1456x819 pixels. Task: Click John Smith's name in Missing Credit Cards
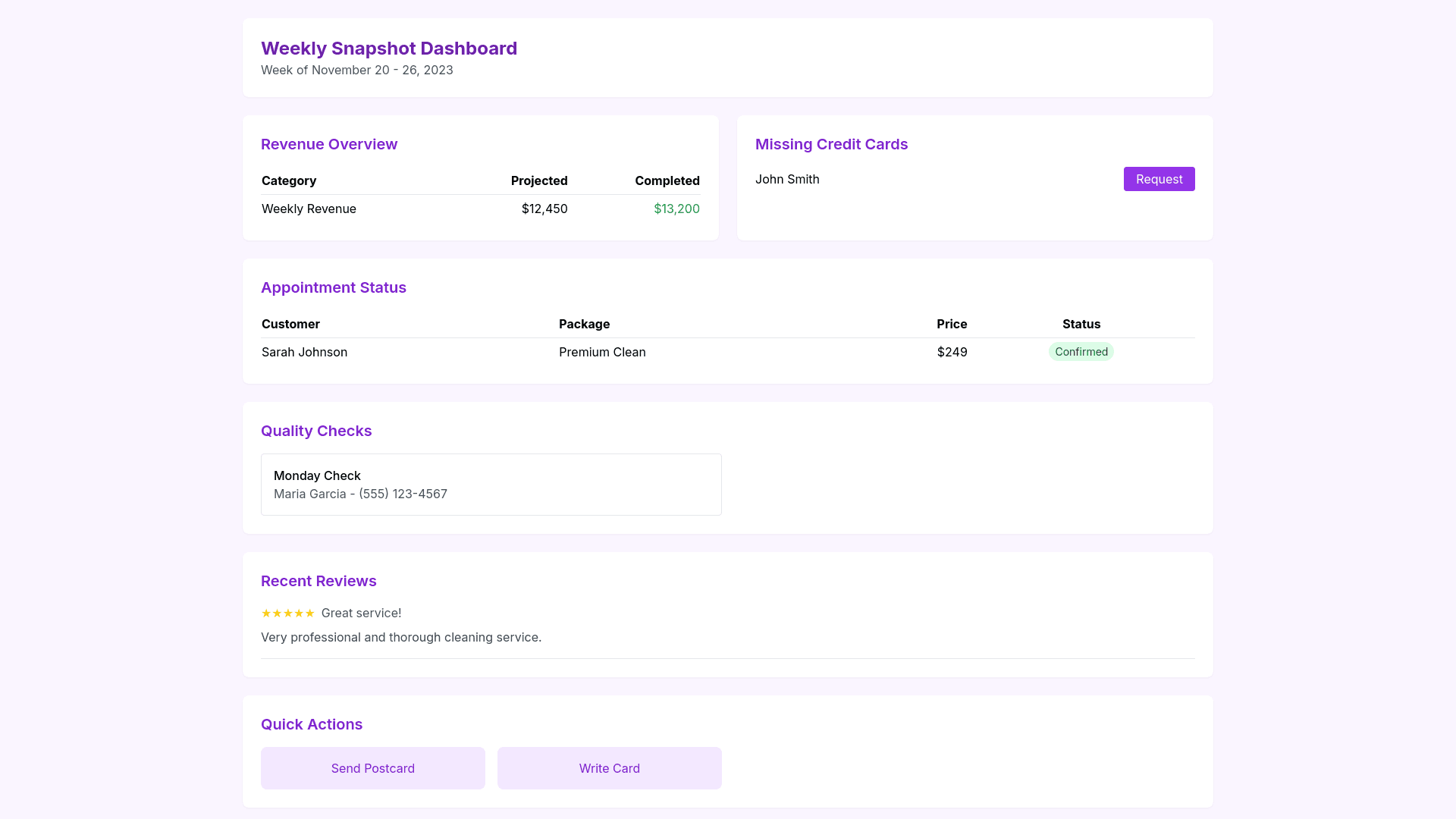pos(787,179)
